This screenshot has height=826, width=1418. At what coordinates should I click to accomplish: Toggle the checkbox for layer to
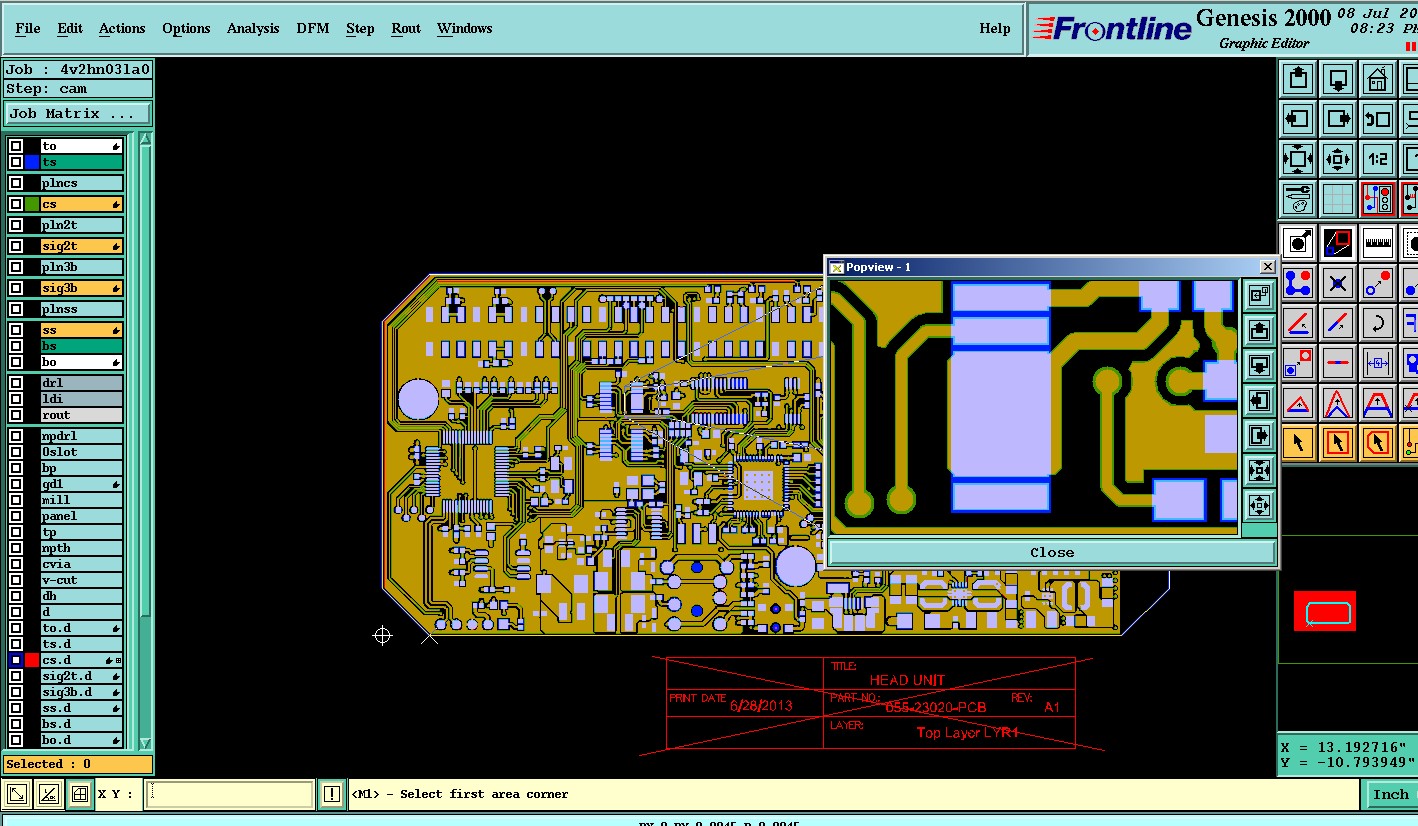[16, 146]
